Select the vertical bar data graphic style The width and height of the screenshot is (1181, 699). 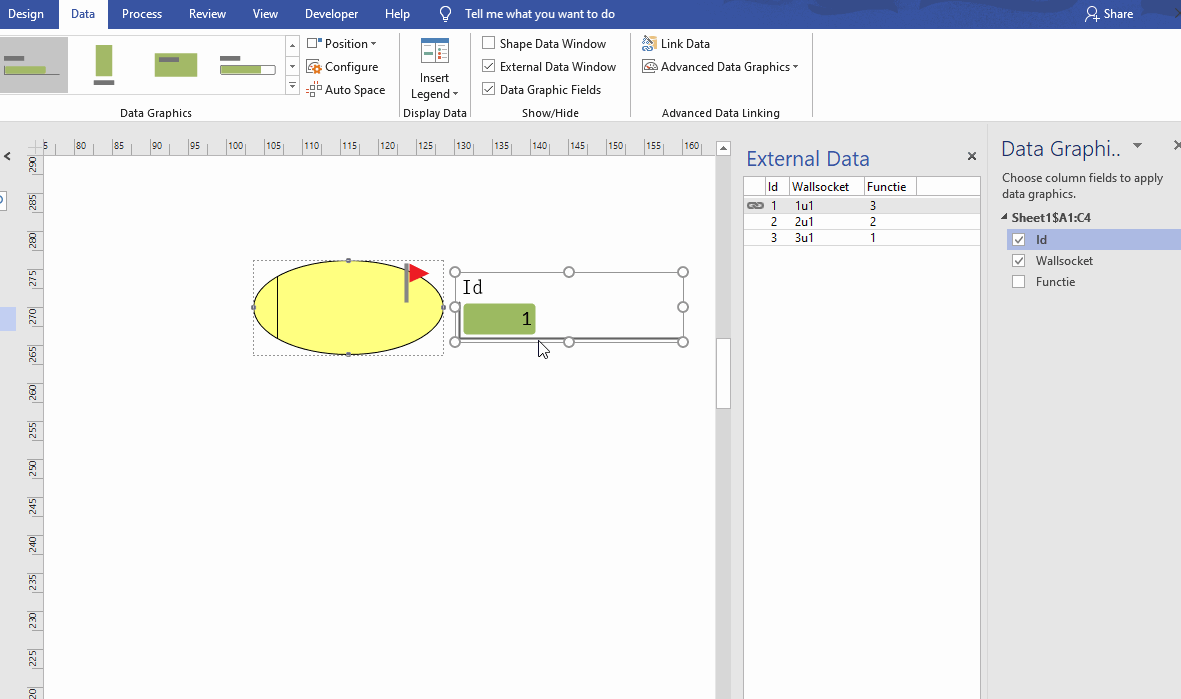pos(104,65)
